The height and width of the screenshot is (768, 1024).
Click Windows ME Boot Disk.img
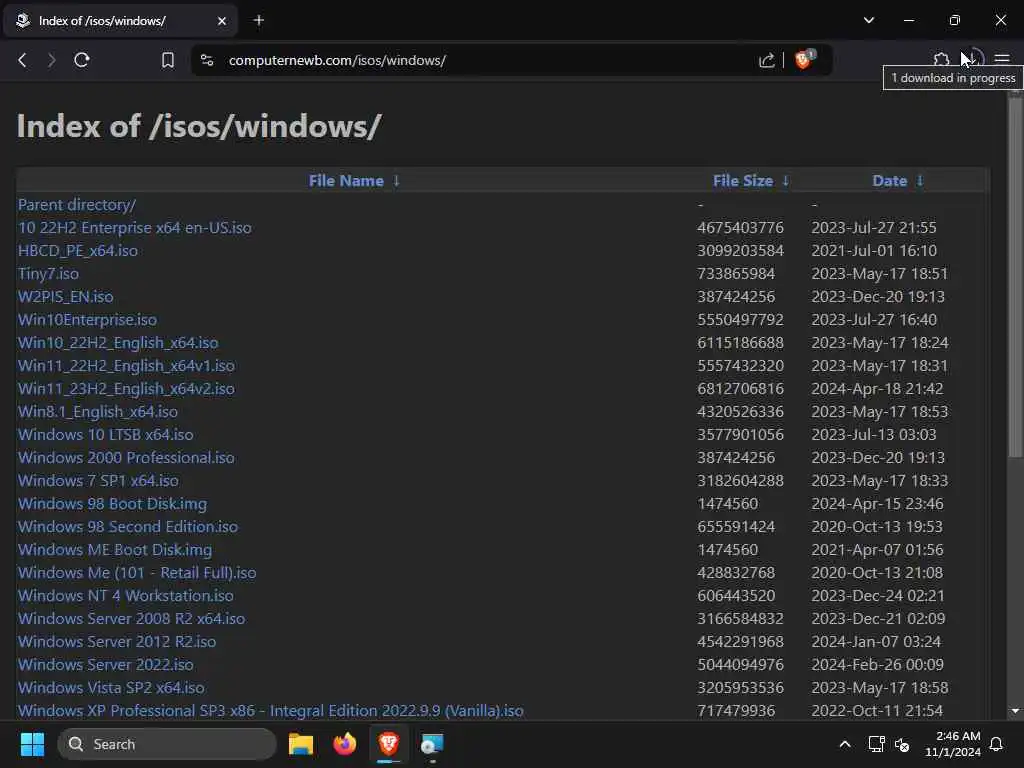click(115, 550)
